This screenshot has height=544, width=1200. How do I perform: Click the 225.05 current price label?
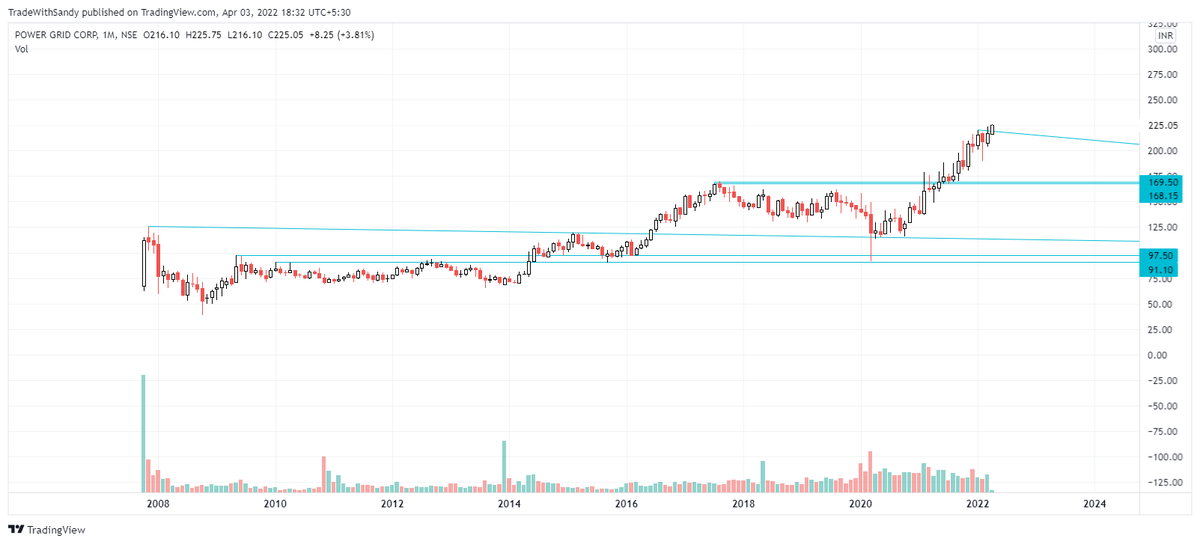pyautogui.click(x=1161, y=126)
